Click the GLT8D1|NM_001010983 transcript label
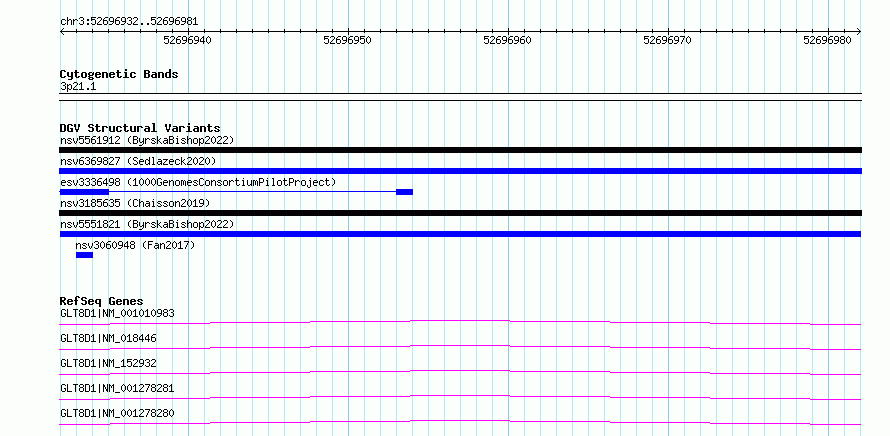 coord(117,313)
